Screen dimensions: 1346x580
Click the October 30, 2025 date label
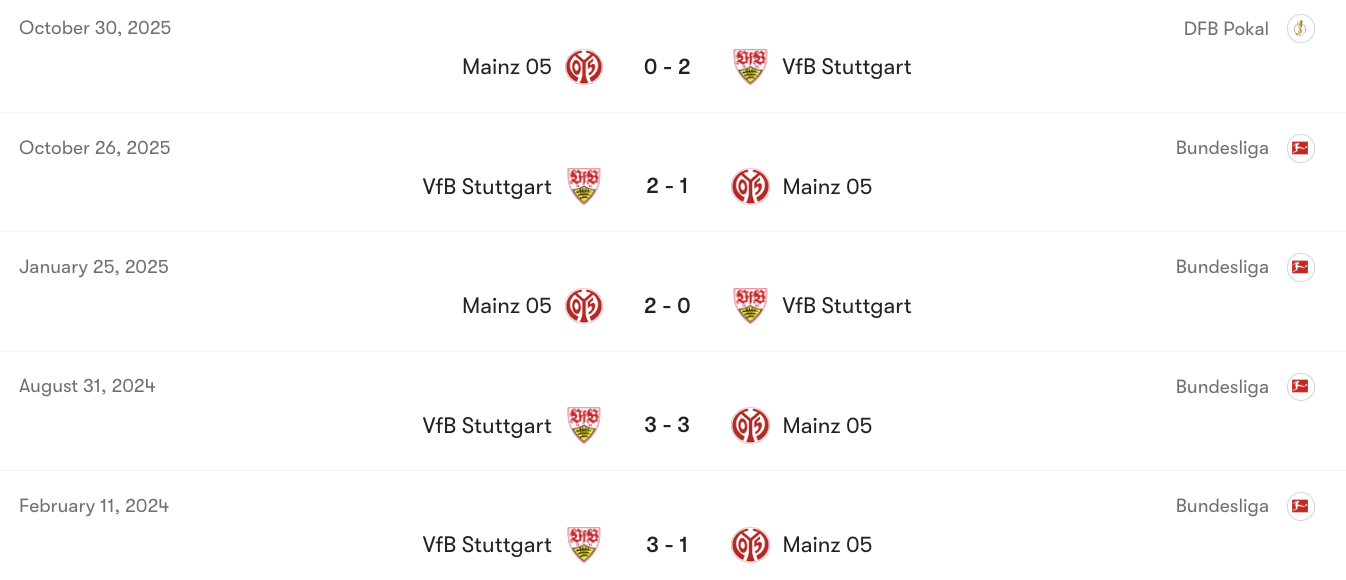pyautogui.click(x=94, y=28)
